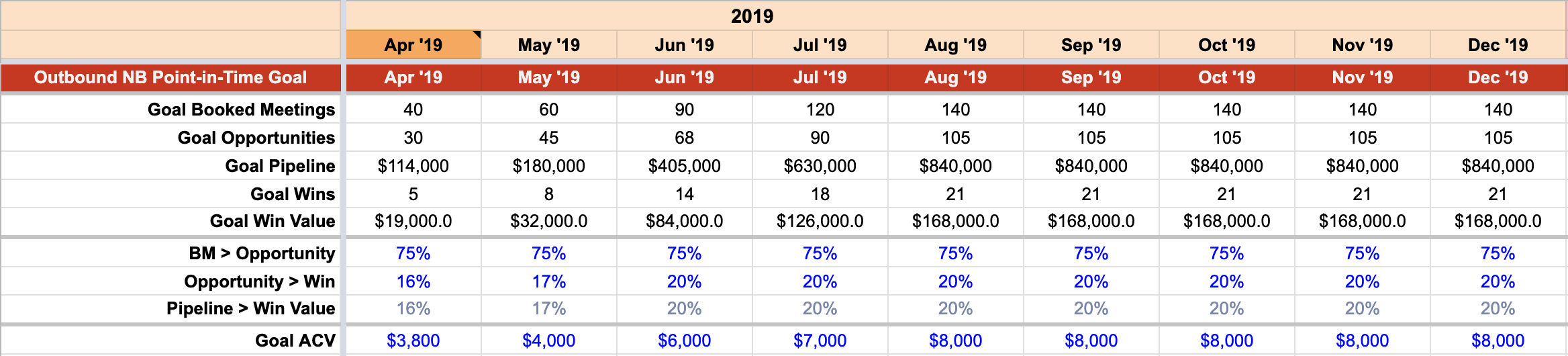This screenshot has height=356, width=1568.
Task: Click the Dec '19 top header cell
Action: (x=1498, y=45)
